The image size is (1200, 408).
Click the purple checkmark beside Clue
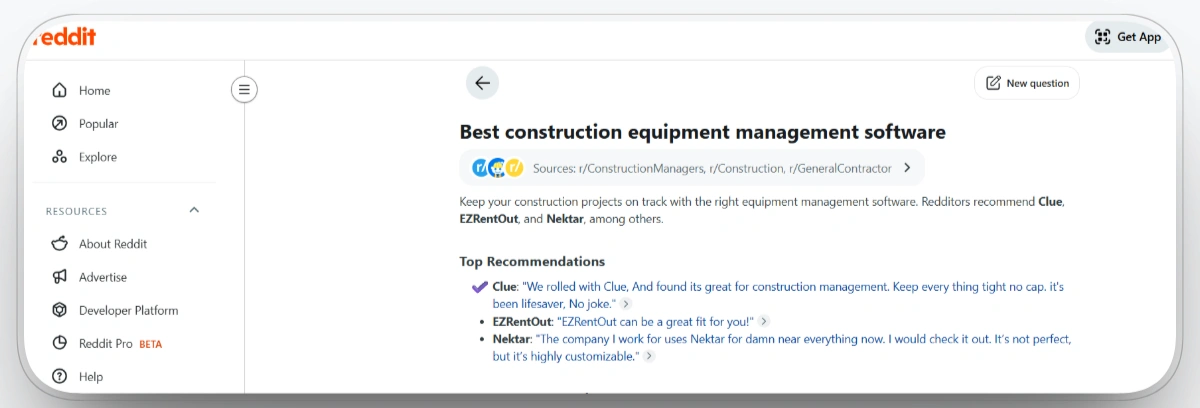[480, 287]
